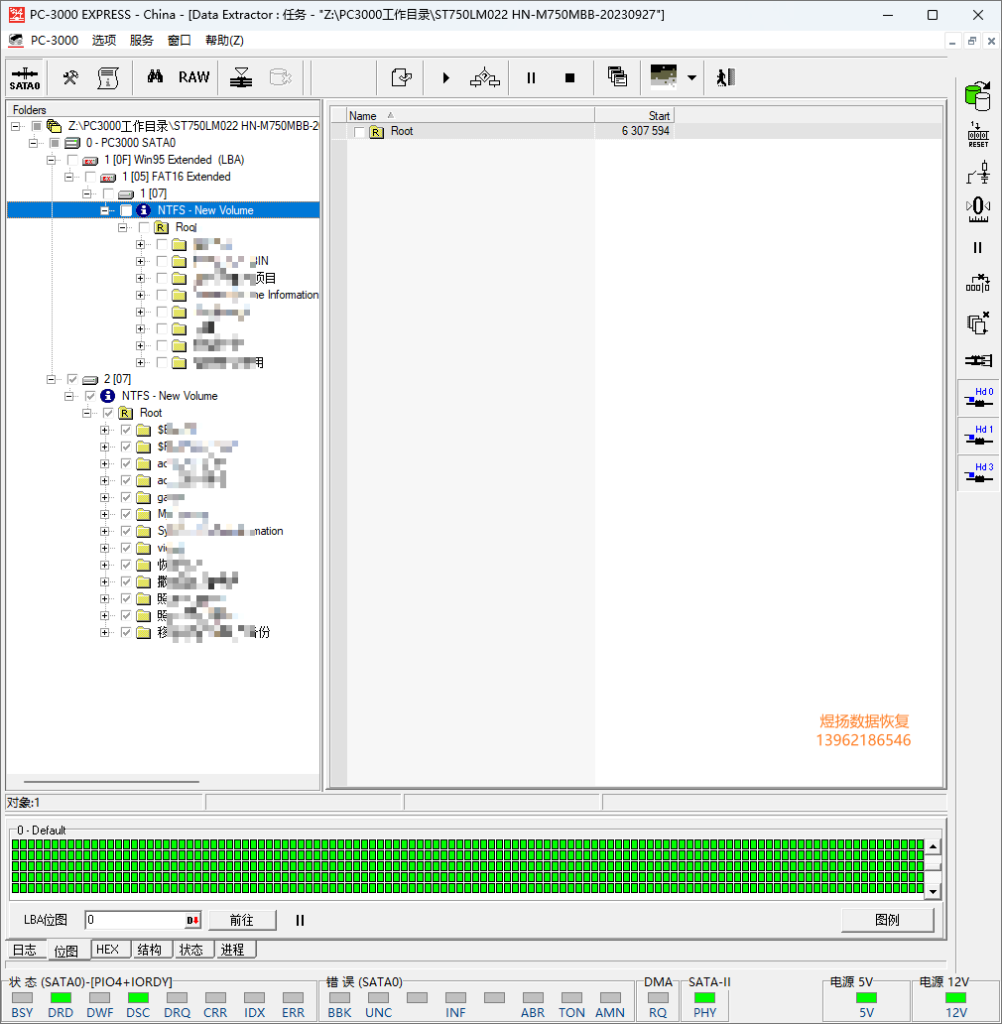This screenshot has height=1024, width=1002.
Task: Start the task with the play button
Action: [x=446, y=78]
